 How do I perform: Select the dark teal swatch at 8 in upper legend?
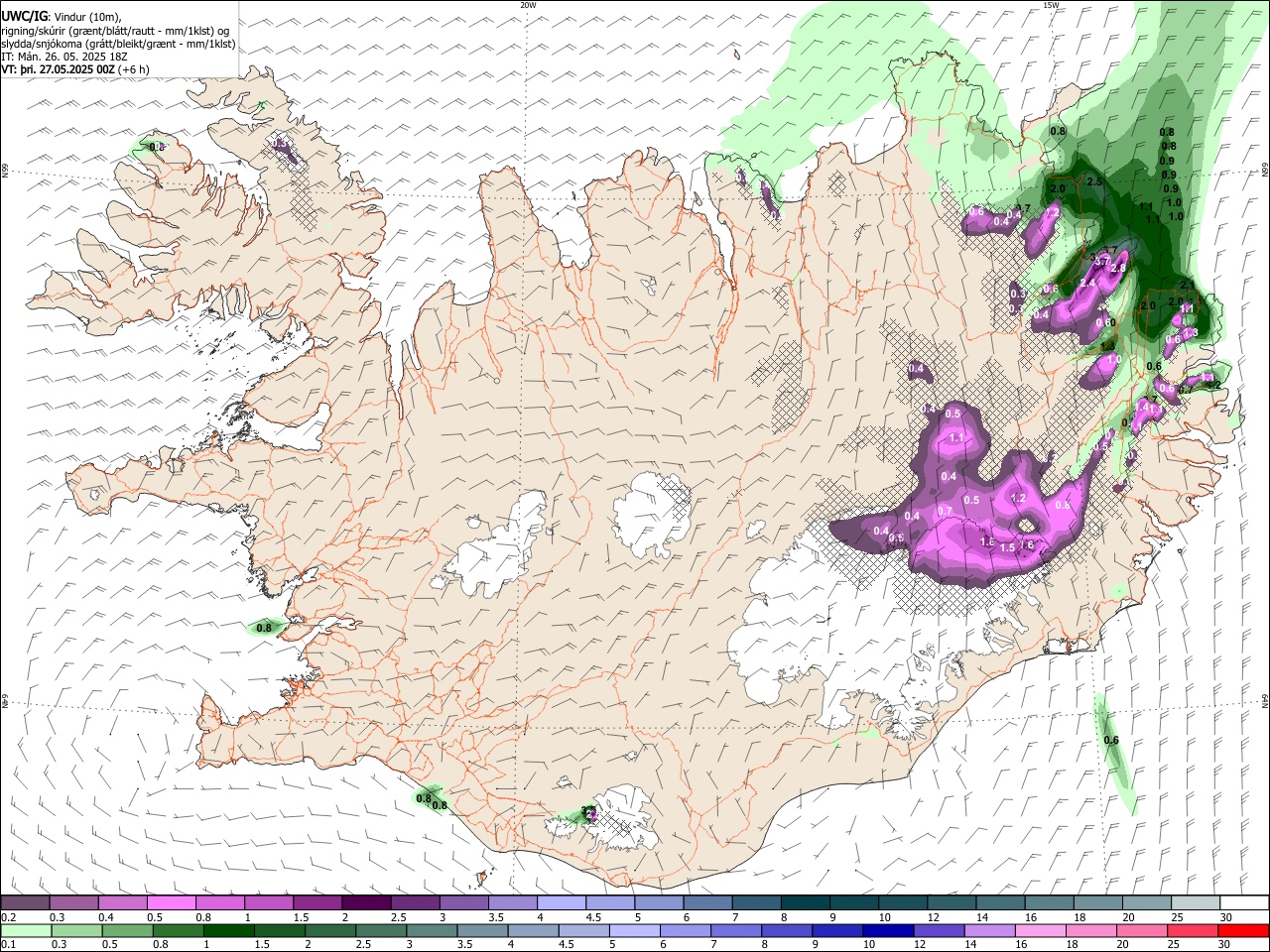coord(804,903)
